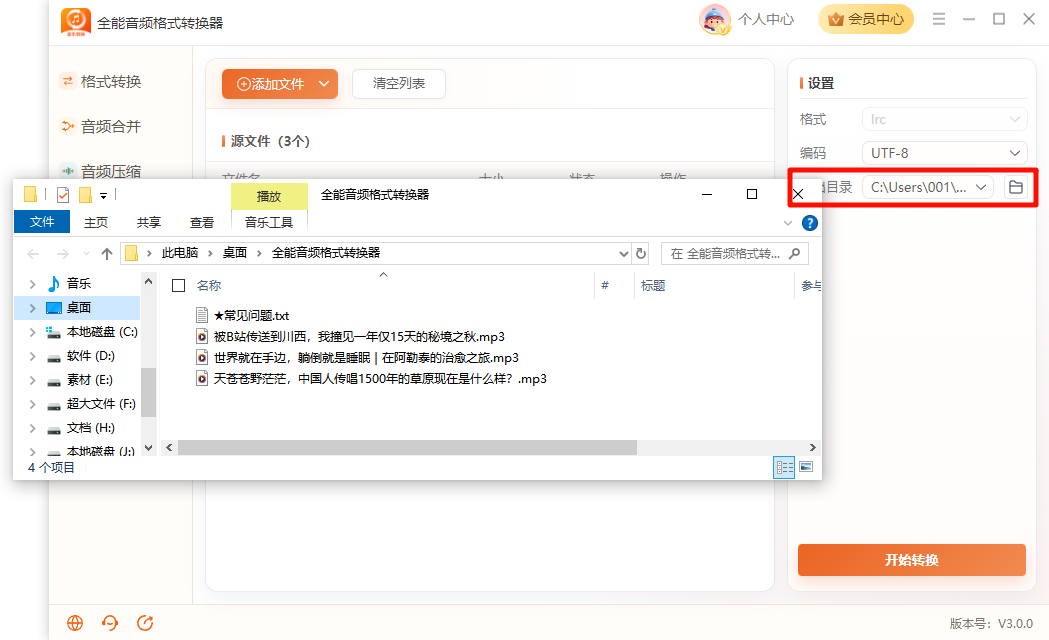The height and width of the screenshot is (640, 1049).
Task: Go up one folder level arrow
Action: pos(106,253)
